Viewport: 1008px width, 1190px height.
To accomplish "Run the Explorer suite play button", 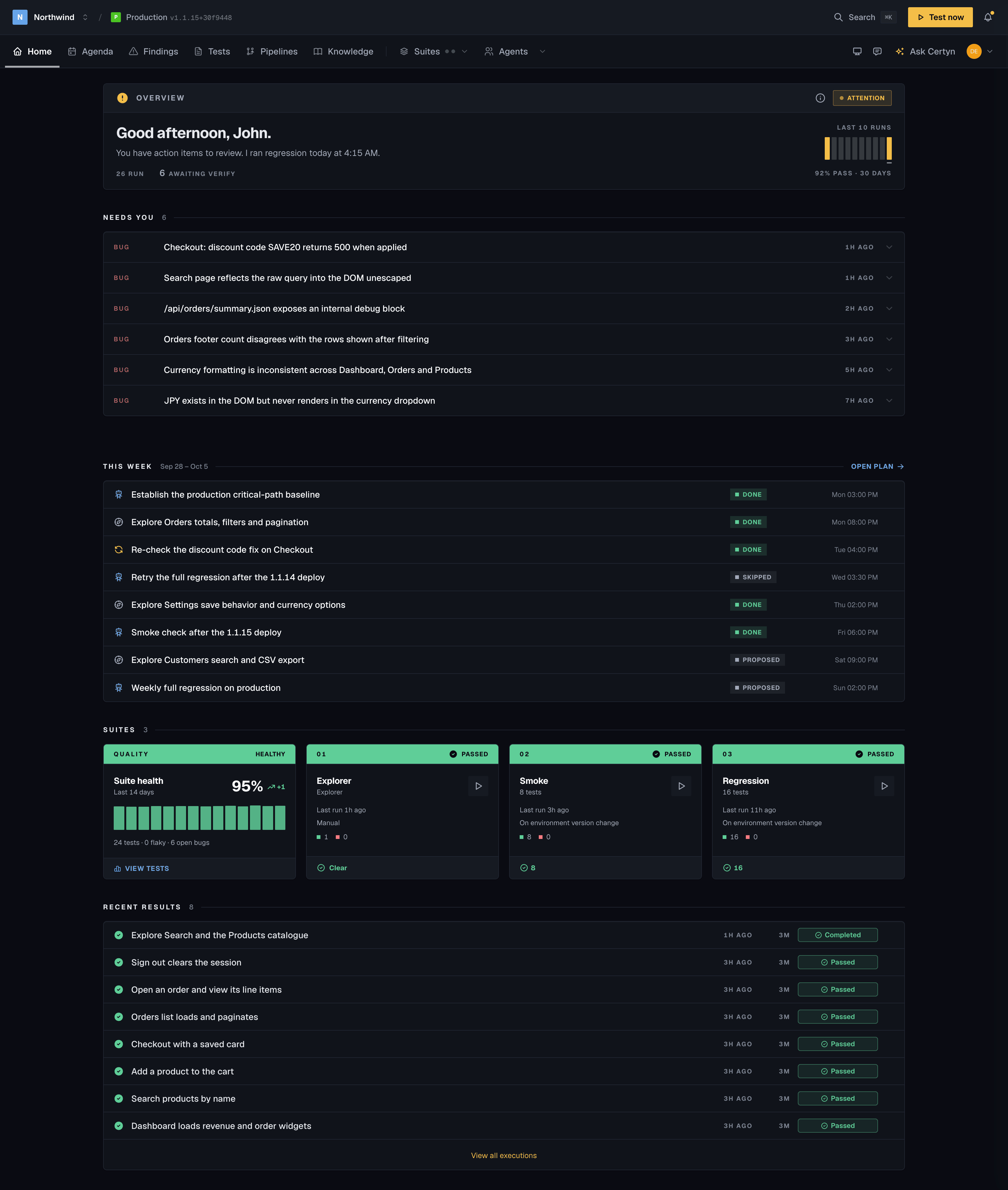I will click(x=478, y=786).
